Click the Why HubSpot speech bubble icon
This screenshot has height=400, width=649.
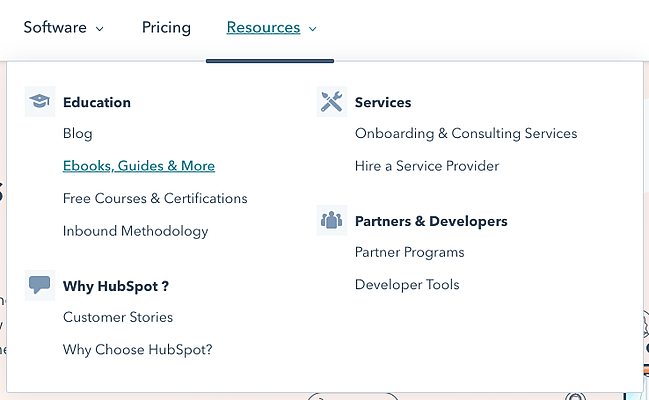point(40,285)
